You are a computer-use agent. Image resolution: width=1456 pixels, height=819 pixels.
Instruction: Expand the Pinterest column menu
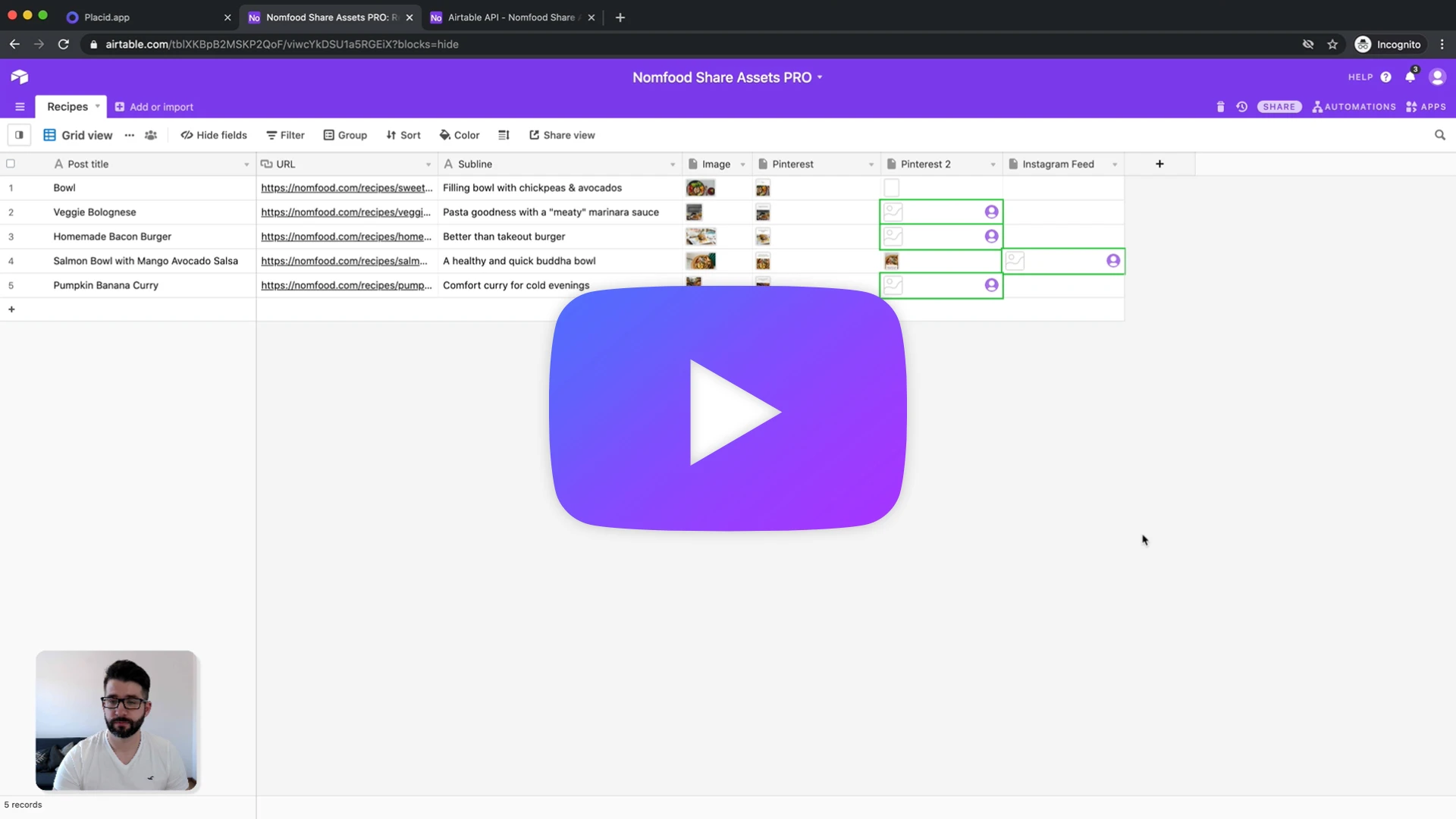click(871, 165)
